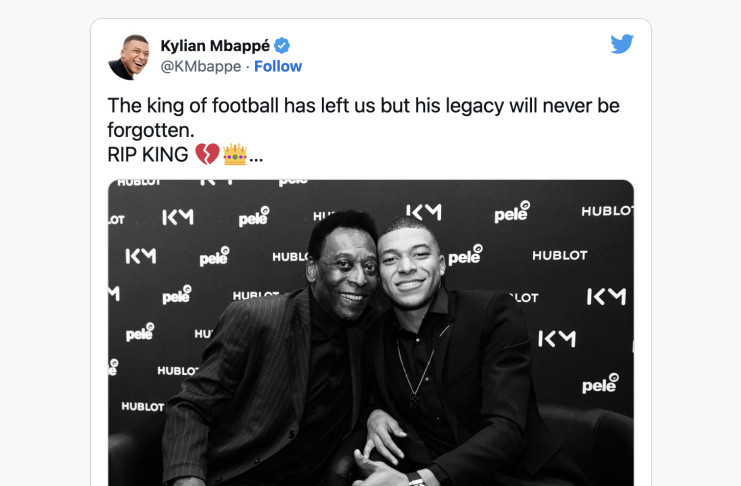The height and width of the screenshot is (486, 741).
Task: Click the pendant necklace in the photo
Action: tap(414, 376)
